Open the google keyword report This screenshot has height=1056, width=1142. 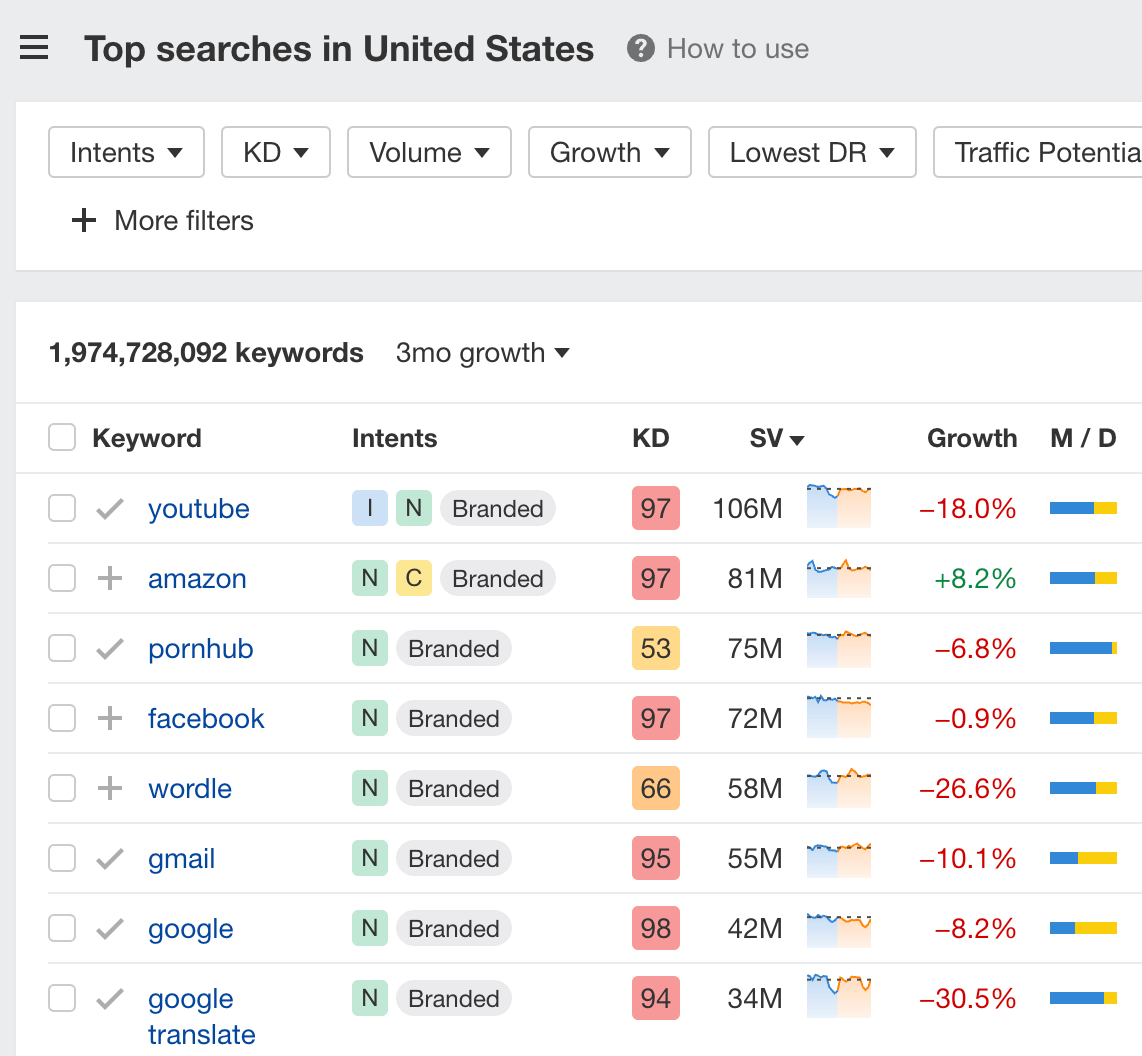tap(190, 928)
